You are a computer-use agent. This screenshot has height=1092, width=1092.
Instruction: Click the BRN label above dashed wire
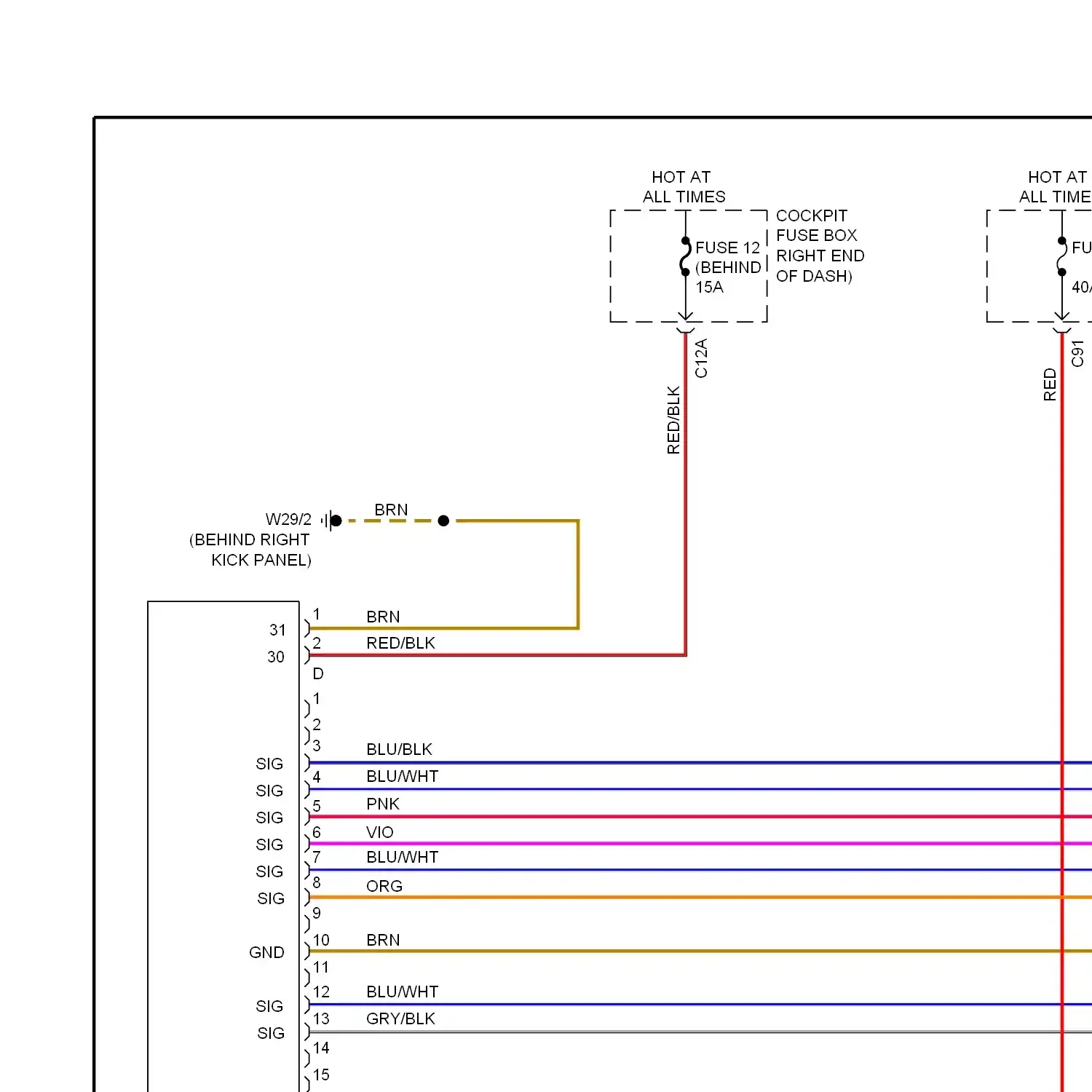click(391, 510)
